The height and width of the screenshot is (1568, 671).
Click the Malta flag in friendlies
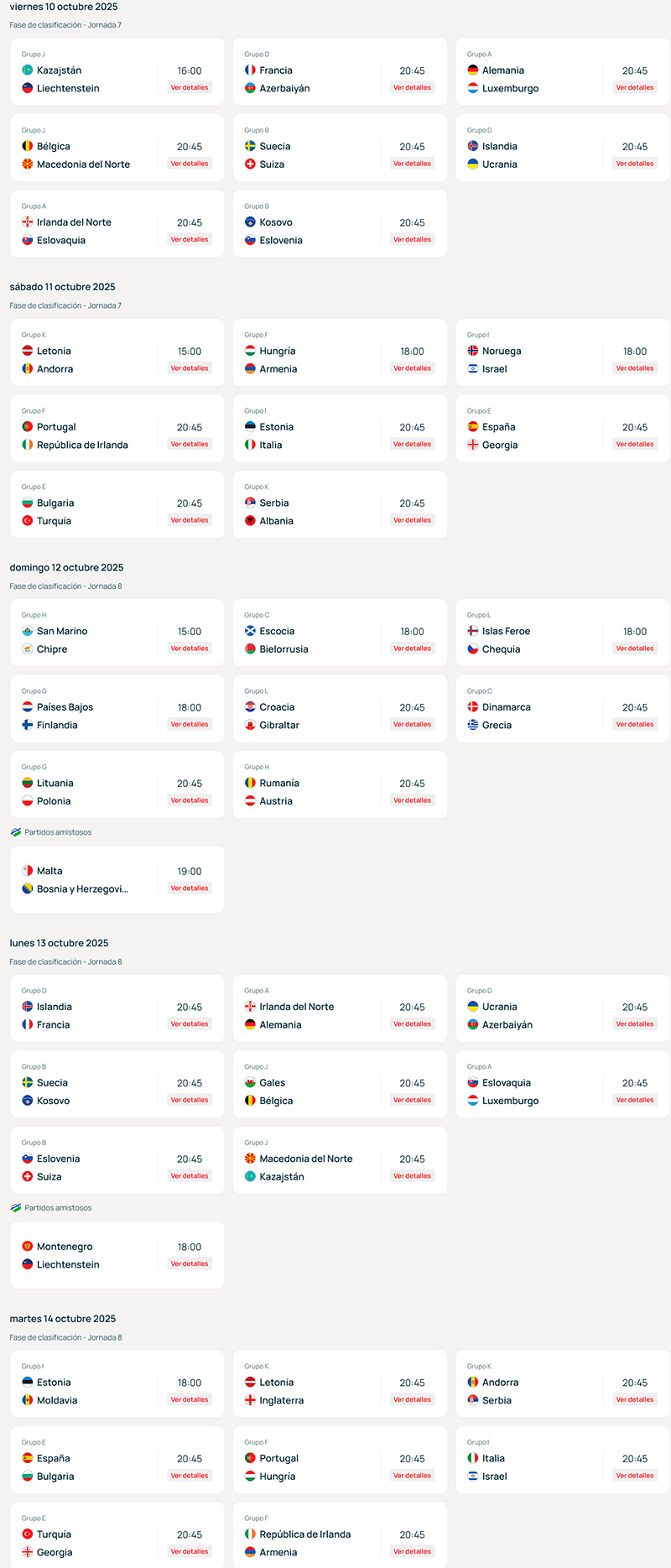28,871
